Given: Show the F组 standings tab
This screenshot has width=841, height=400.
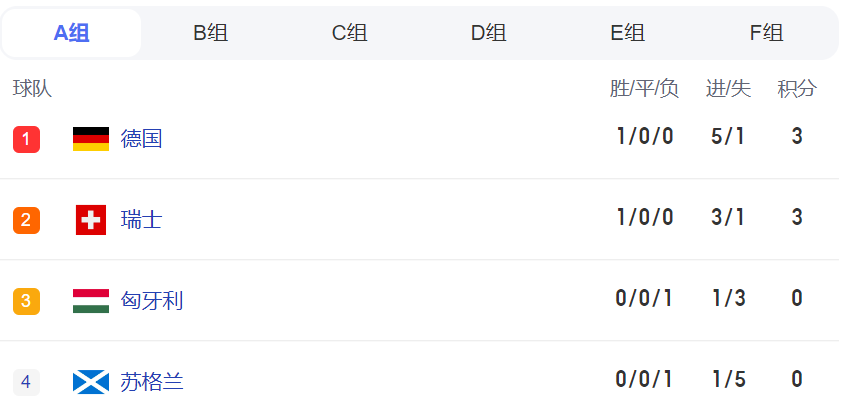Looking at the screenshot, I should 766,33.
